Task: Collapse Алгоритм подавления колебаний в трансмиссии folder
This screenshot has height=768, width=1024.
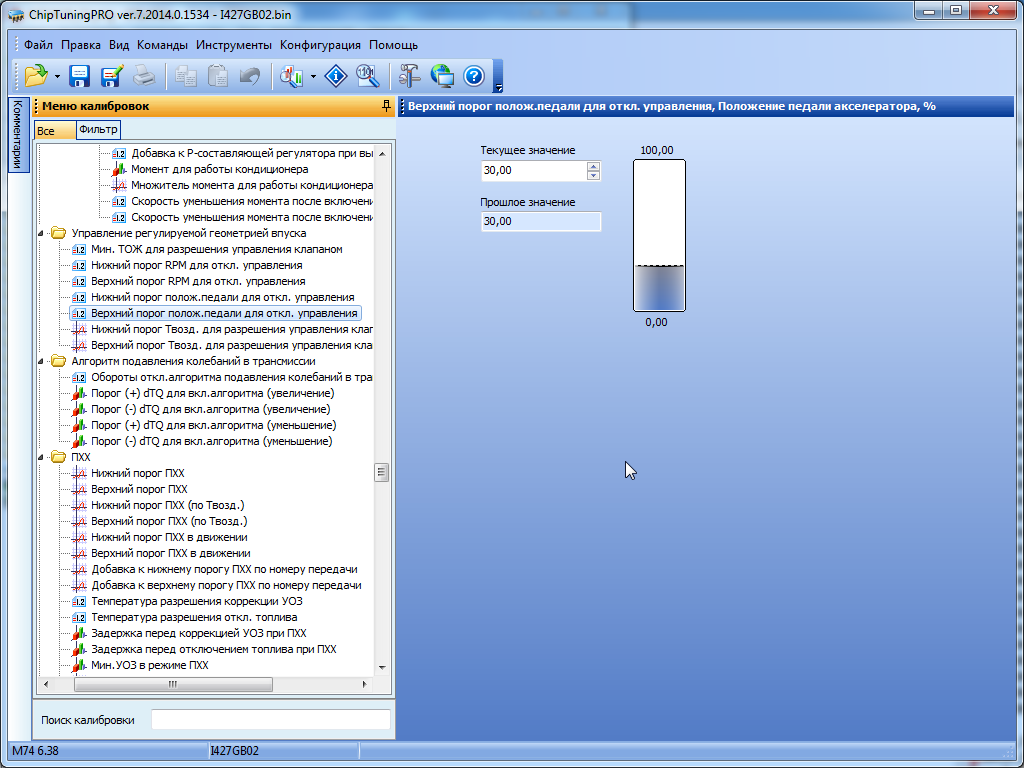Action: tap(42, 361)
